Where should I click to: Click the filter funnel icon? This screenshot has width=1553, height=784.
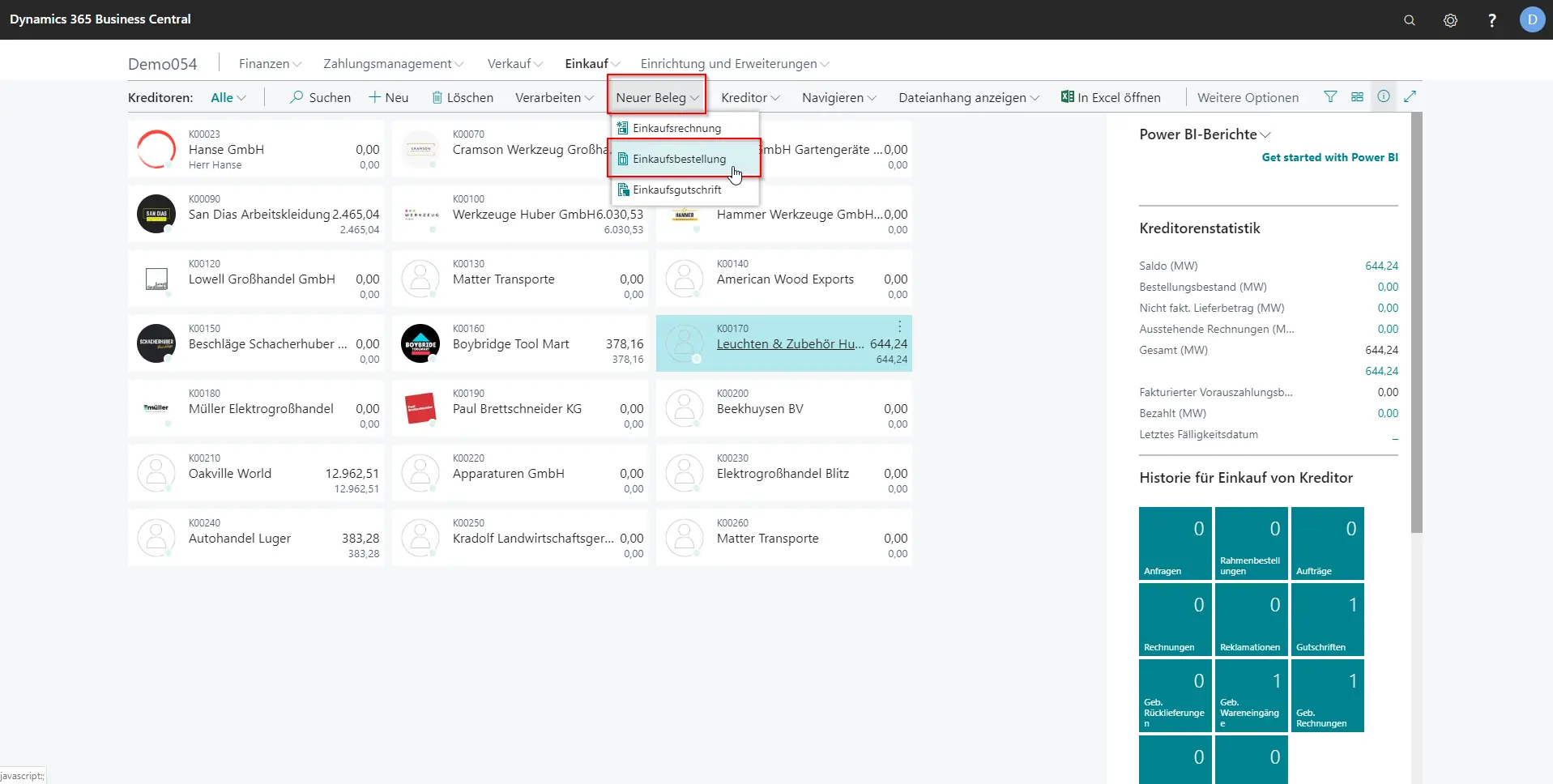tap(1330, 97)
